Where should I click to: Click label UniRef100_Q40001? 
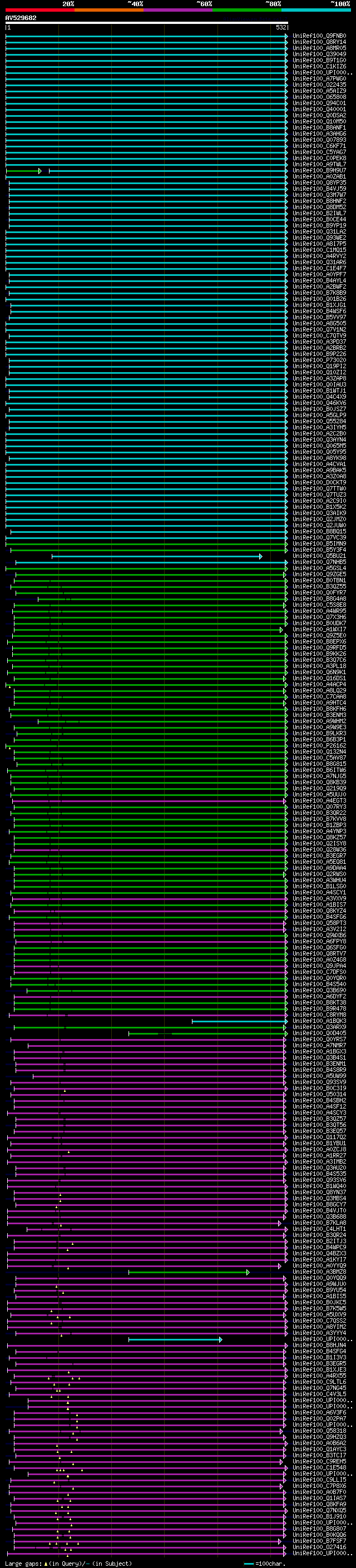(319, 110)
